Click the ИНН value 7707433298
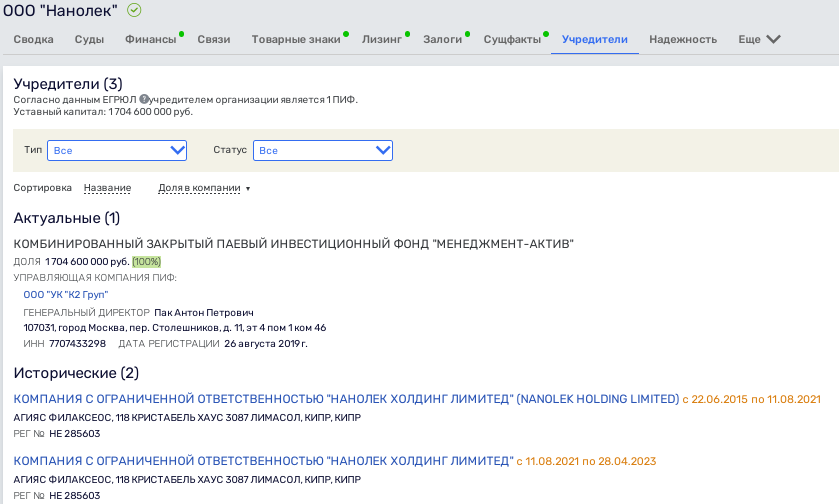 tap(78, 343)
